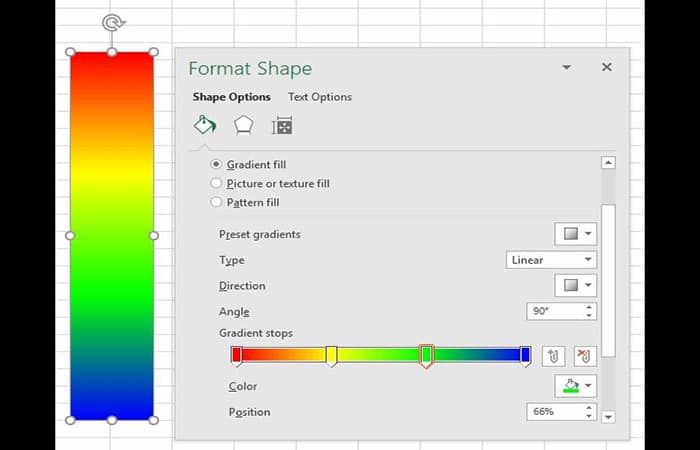Click the Format Shape pane title
Image resolution: width=700 pixels, height=450 pixels.
pyautogui.click(x=250, y=69)
